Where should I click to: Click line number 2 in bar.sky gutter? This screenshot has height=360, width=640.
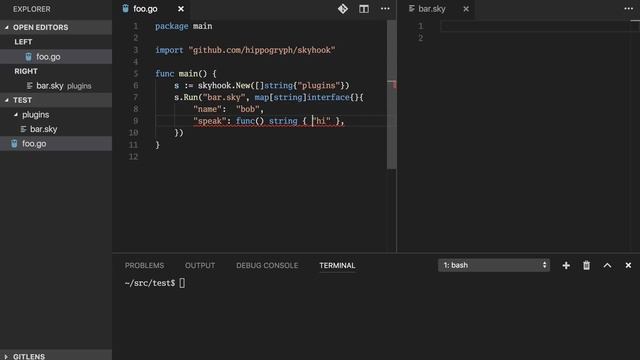420,38
